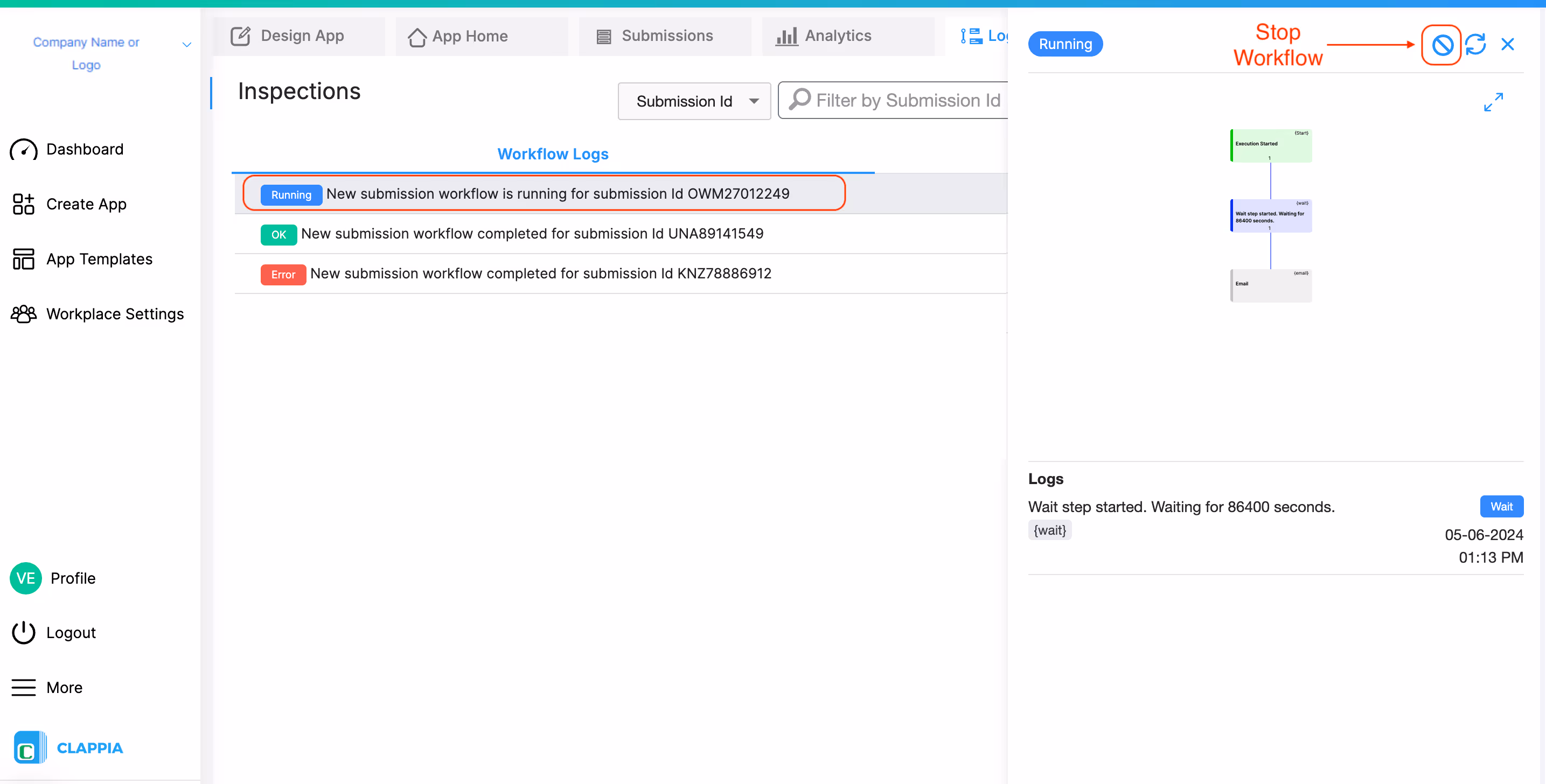Viewport: 1546px width, 784px height.
Task: Open the VE Profile avatar
Action: coord(26,578)
